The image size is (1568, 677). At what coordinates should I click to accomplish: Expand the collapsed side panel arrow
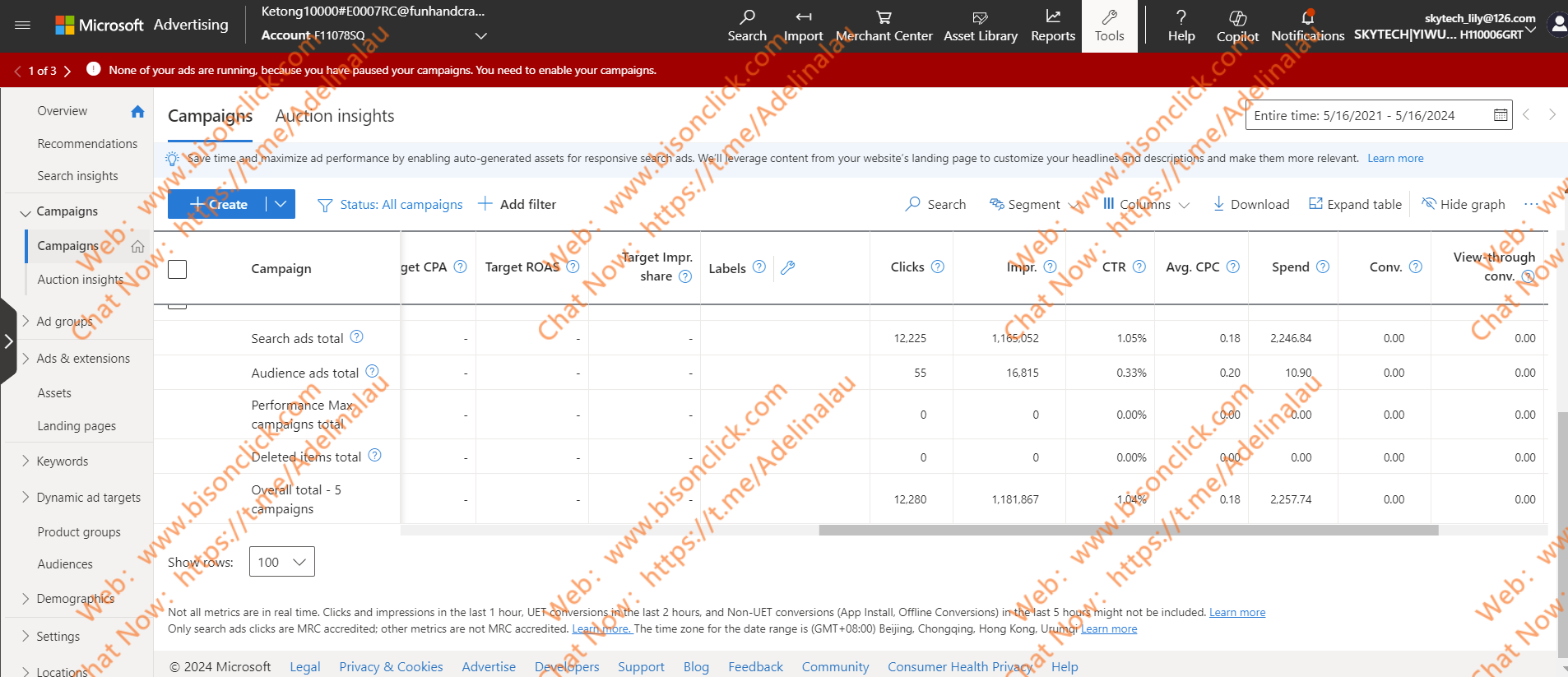8,341
